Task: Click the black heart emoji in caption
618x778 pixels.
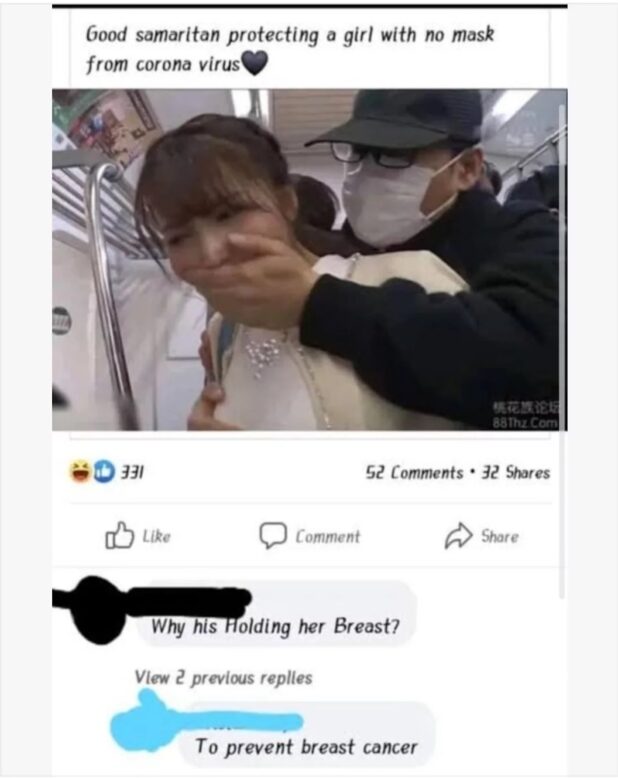Action: 255,63
